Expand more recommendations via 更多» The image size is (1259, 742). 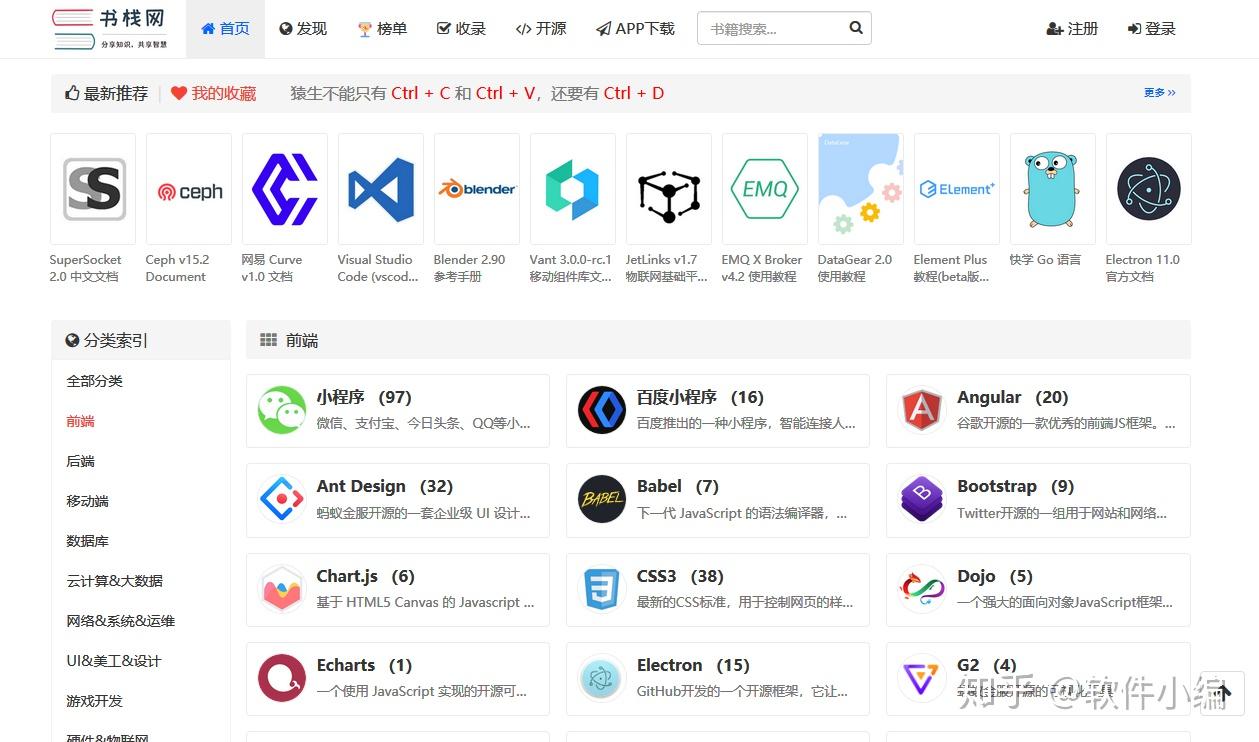(x=1158, y=92)
